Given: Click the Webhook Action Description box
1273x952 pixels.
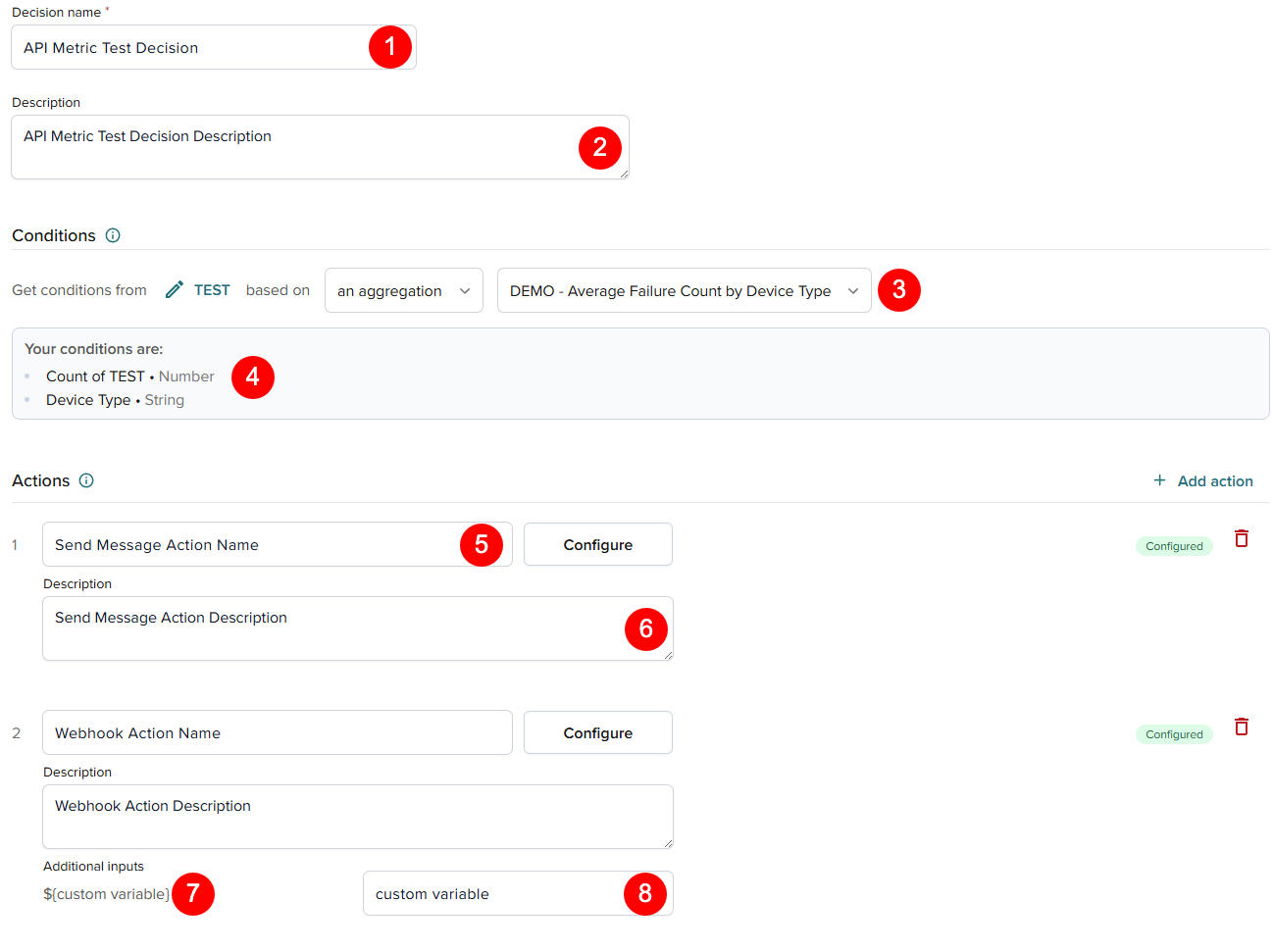Looking at the screenshot, I should point(294,816).
